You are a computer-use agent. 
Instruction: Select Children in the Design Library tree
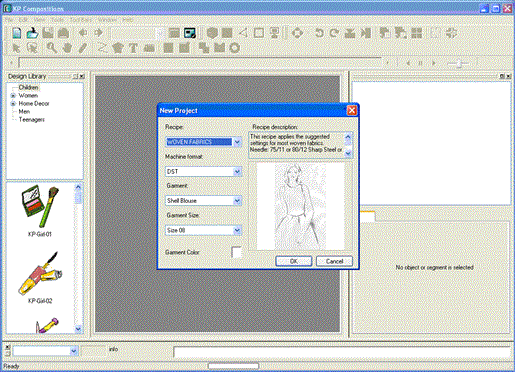coord(28,87)
